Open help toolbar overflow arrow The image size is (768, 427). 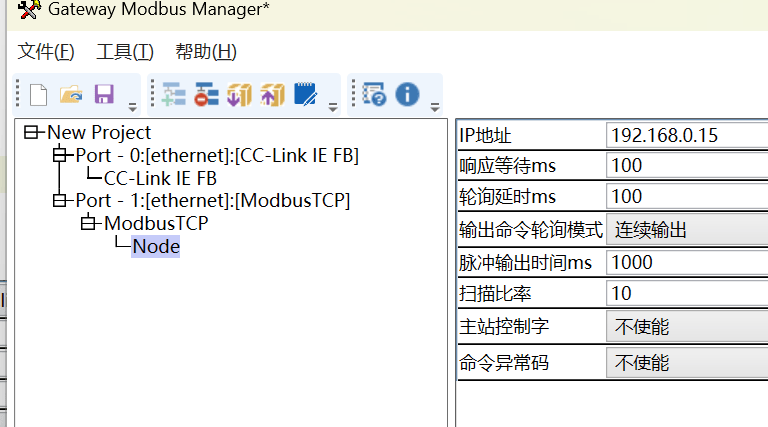[x=435, y=107]
